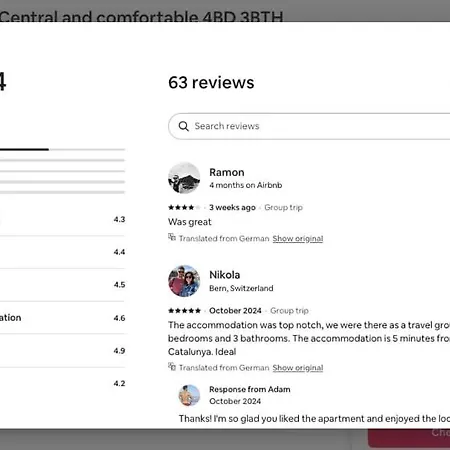Click into the Search reviews field
The image size is (450, 450).
[x=309, y=126]
